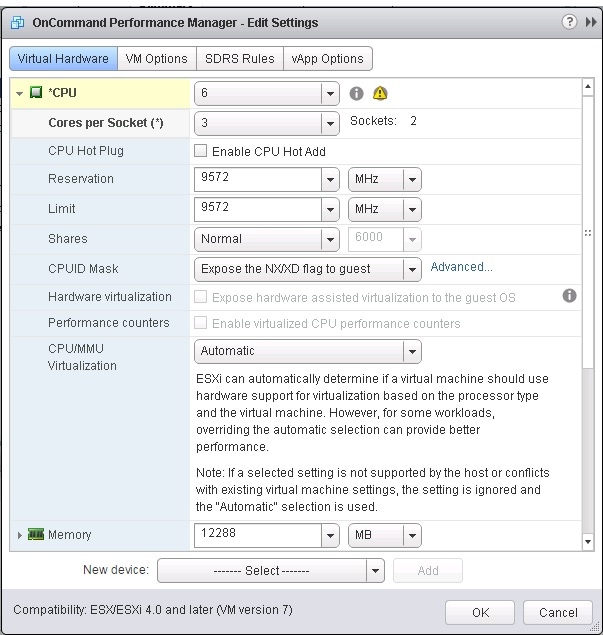Click the yellow CPU warning icon

380,93
